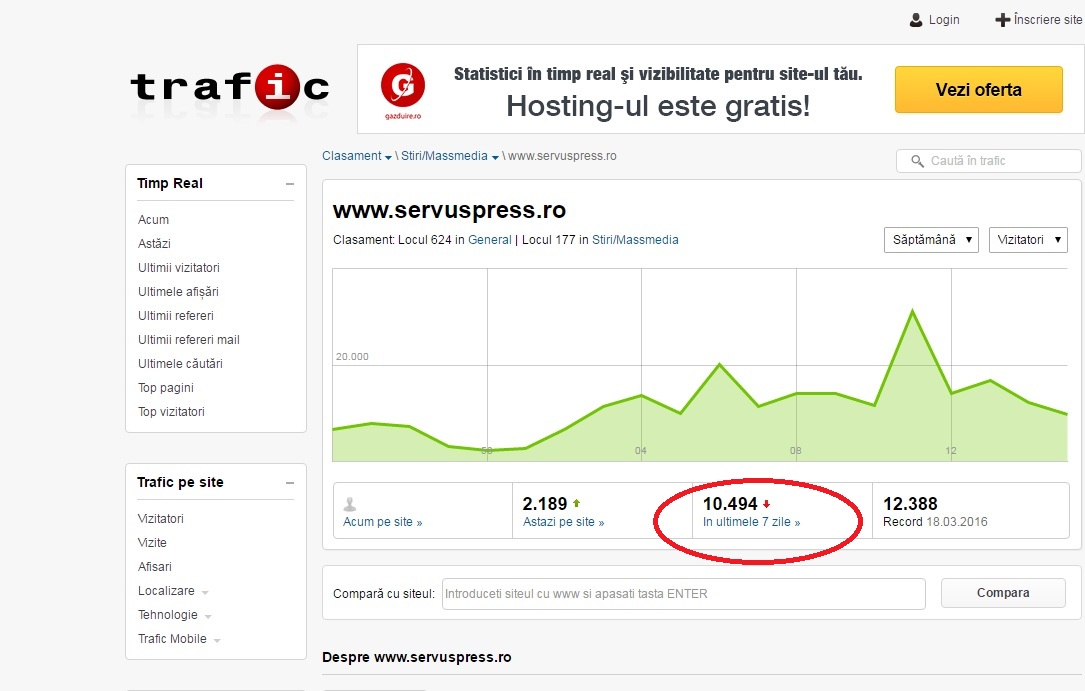Screen dimensions: 1085x691
Task: Select Top pagini from sidebar
Action: [166, 388]
